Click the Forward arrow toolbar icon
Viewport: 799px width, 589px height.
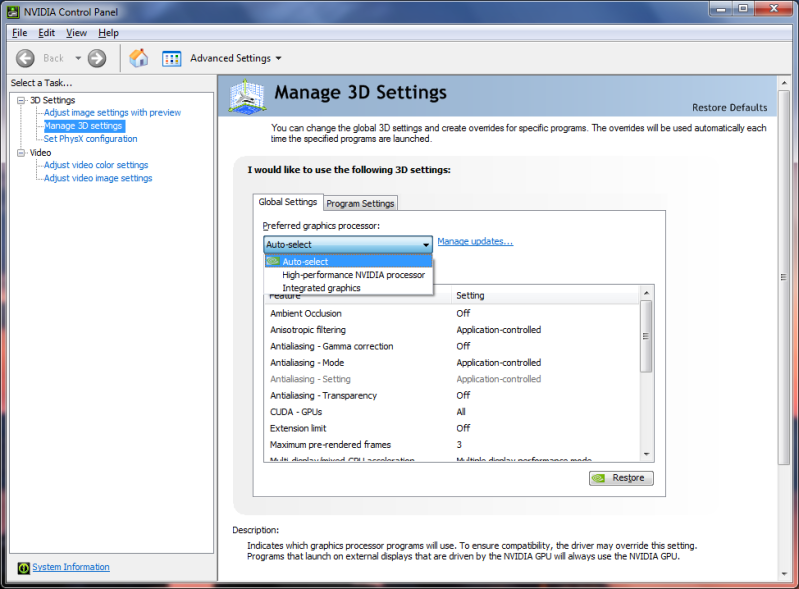[x=97, y=58]
